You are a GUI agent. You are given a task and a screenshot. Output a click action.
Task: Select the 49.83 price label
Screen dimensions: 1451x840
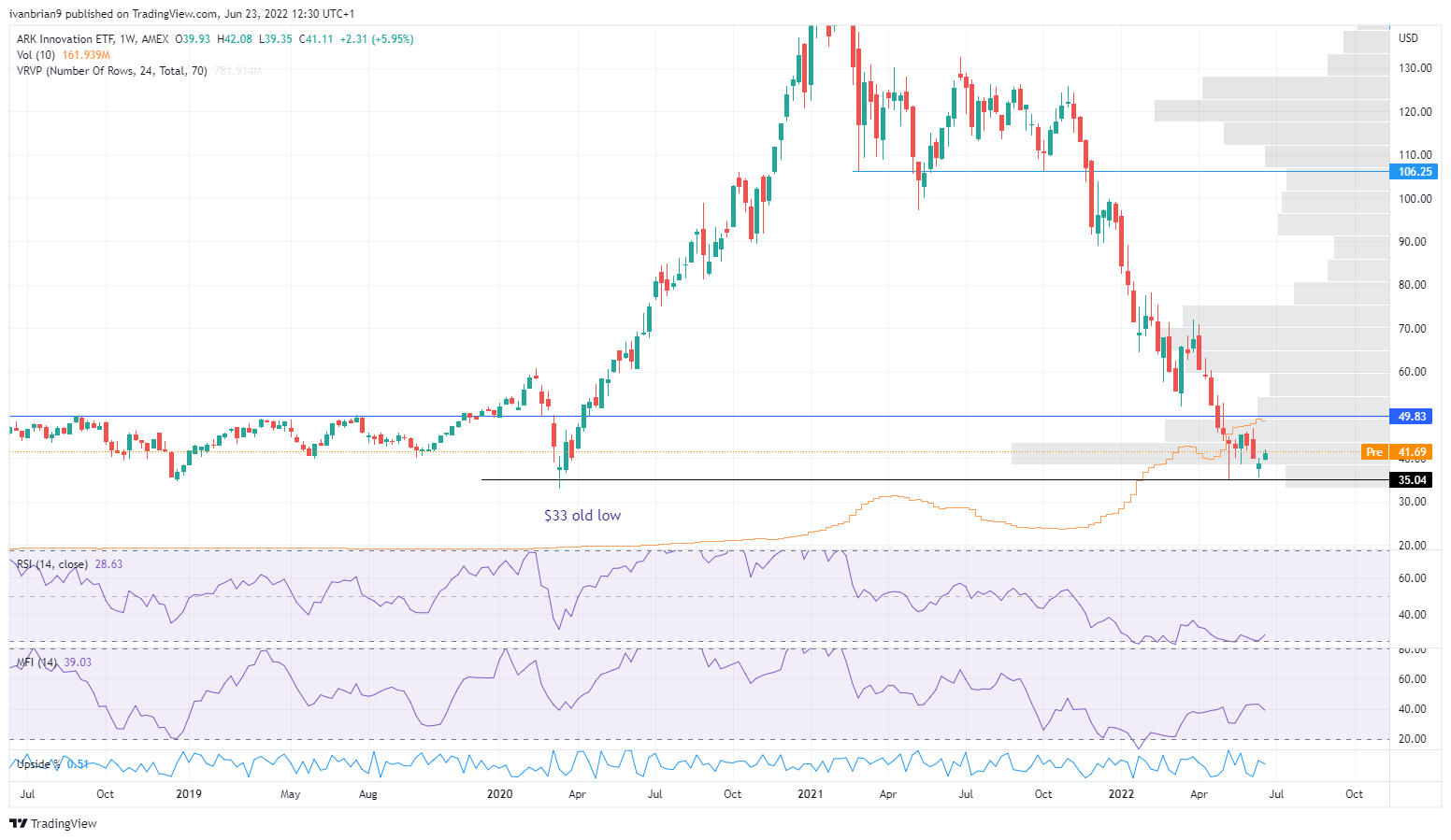pyautogui.click(x=1412, y=416)
